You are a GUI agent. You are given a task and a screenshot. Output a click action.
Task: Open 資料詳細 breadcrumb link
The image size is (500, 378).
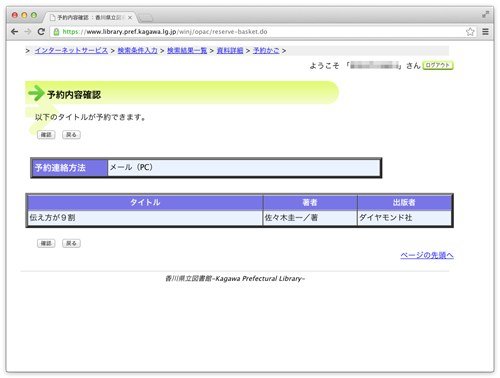coord(230,50)
